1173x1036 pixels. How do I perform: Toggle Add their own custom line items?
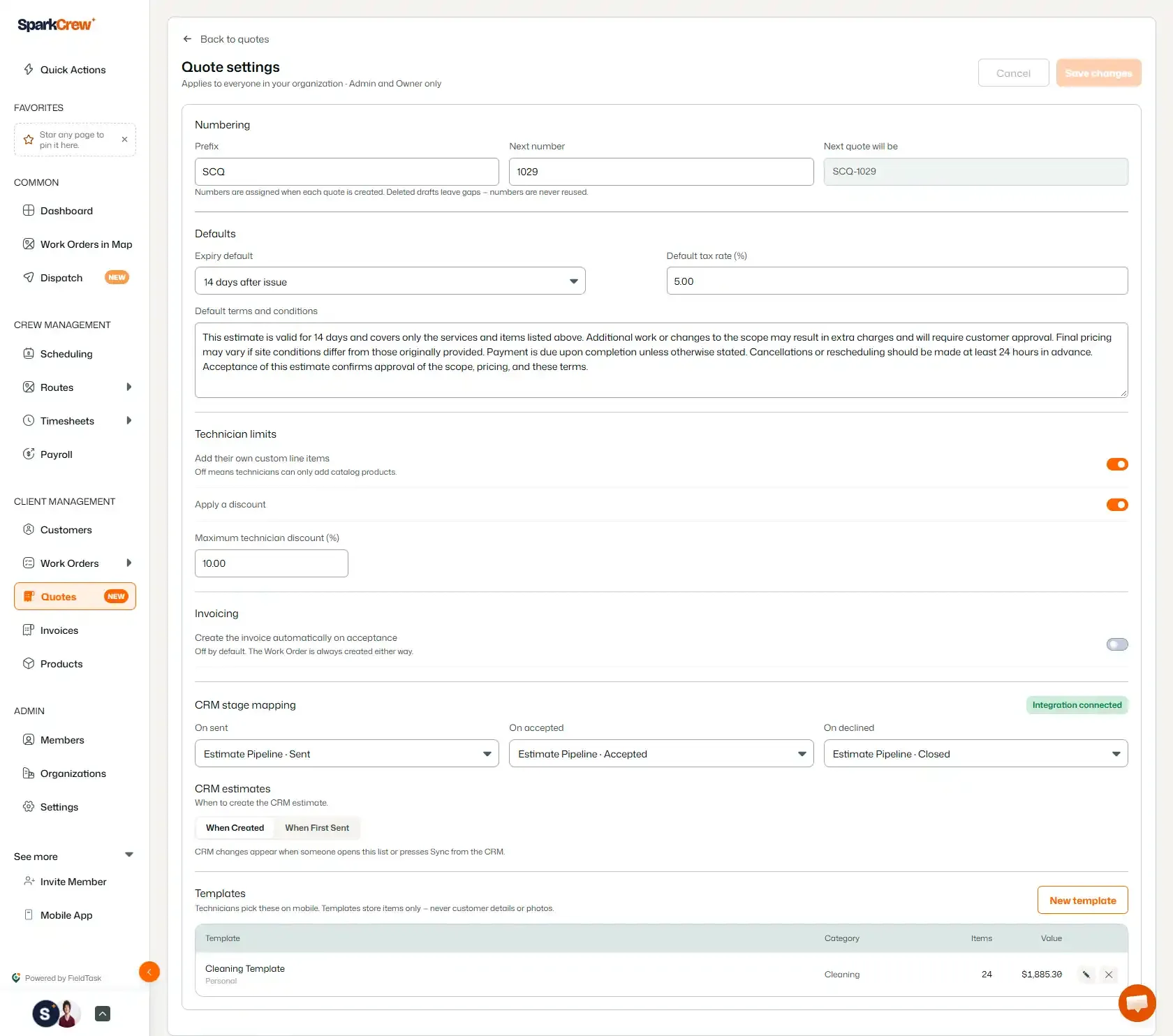coord(1117,464)
